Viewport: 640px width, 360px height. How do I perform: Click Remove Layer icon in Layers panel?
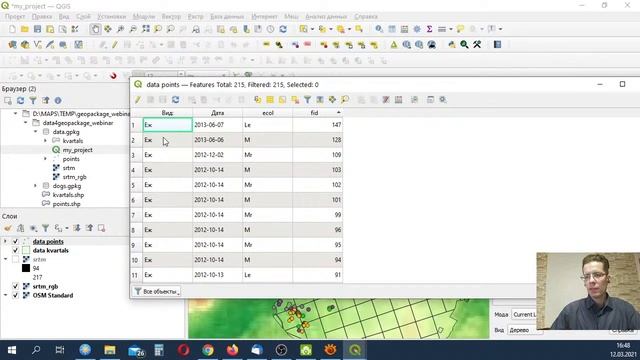101,228
